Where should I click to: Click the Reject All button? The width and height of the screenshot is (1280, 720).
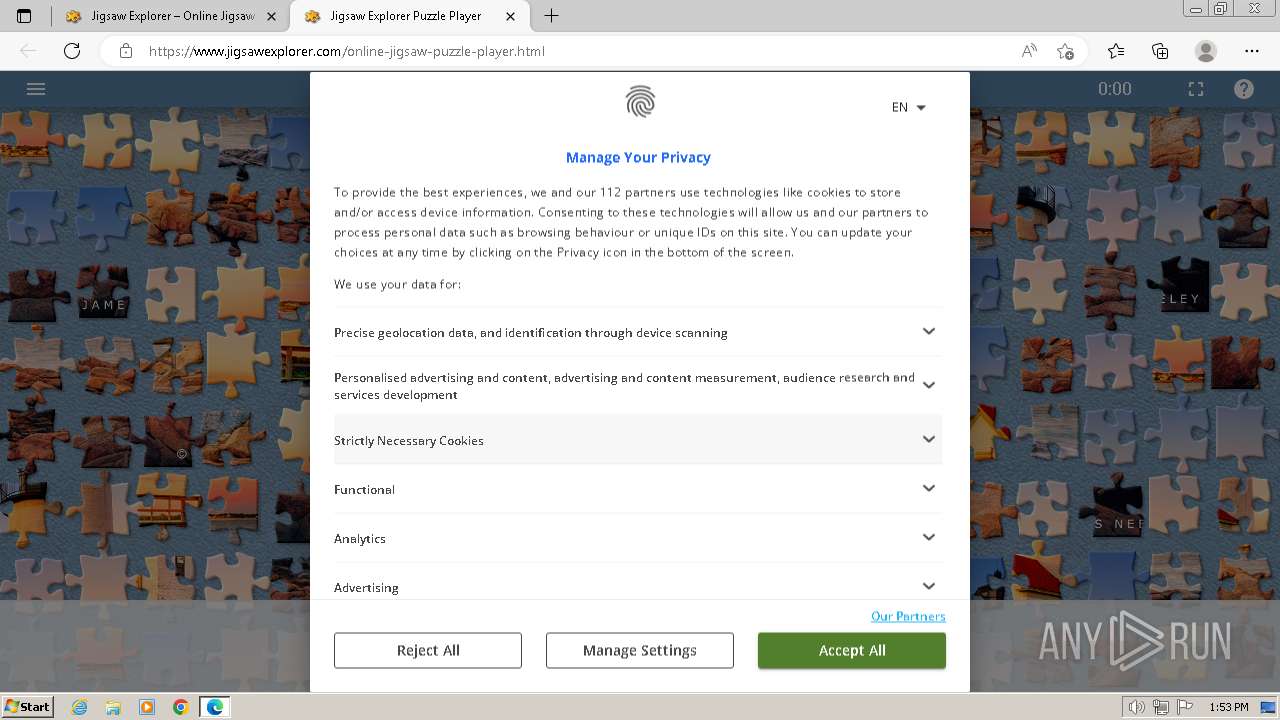428,650
